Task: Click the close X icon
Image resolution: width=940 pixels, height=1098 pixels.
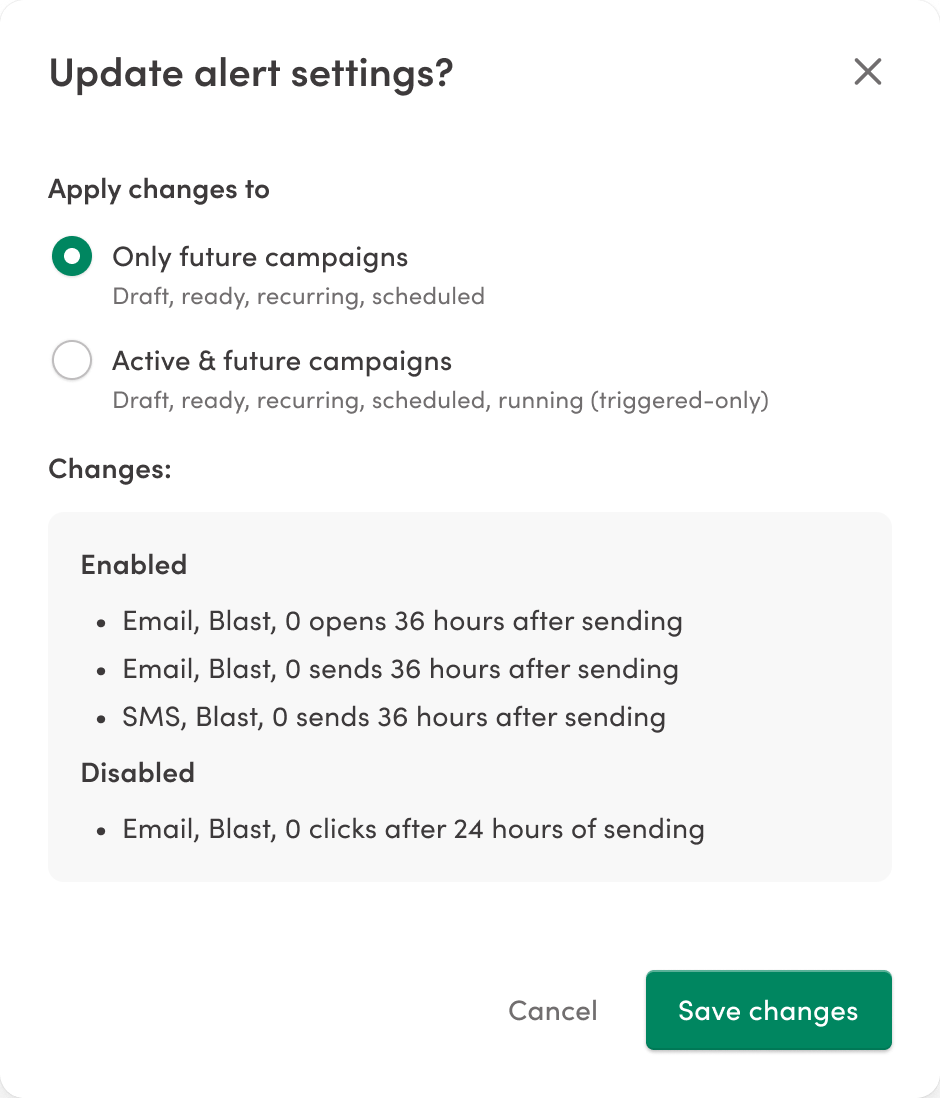Action: [867, 72]
